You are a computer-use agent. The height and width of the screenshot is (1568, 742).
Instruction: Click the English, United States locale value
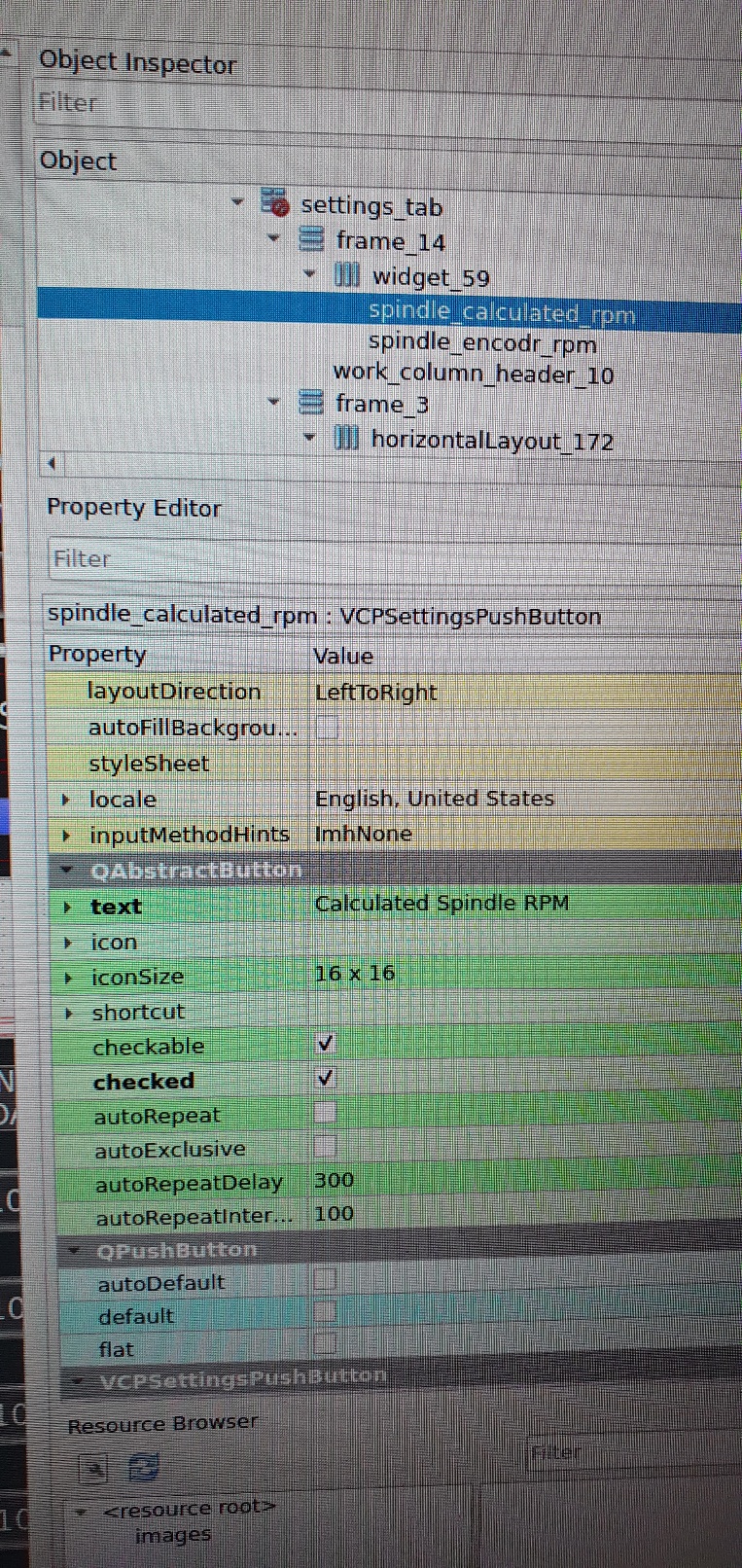click(434, 799)
